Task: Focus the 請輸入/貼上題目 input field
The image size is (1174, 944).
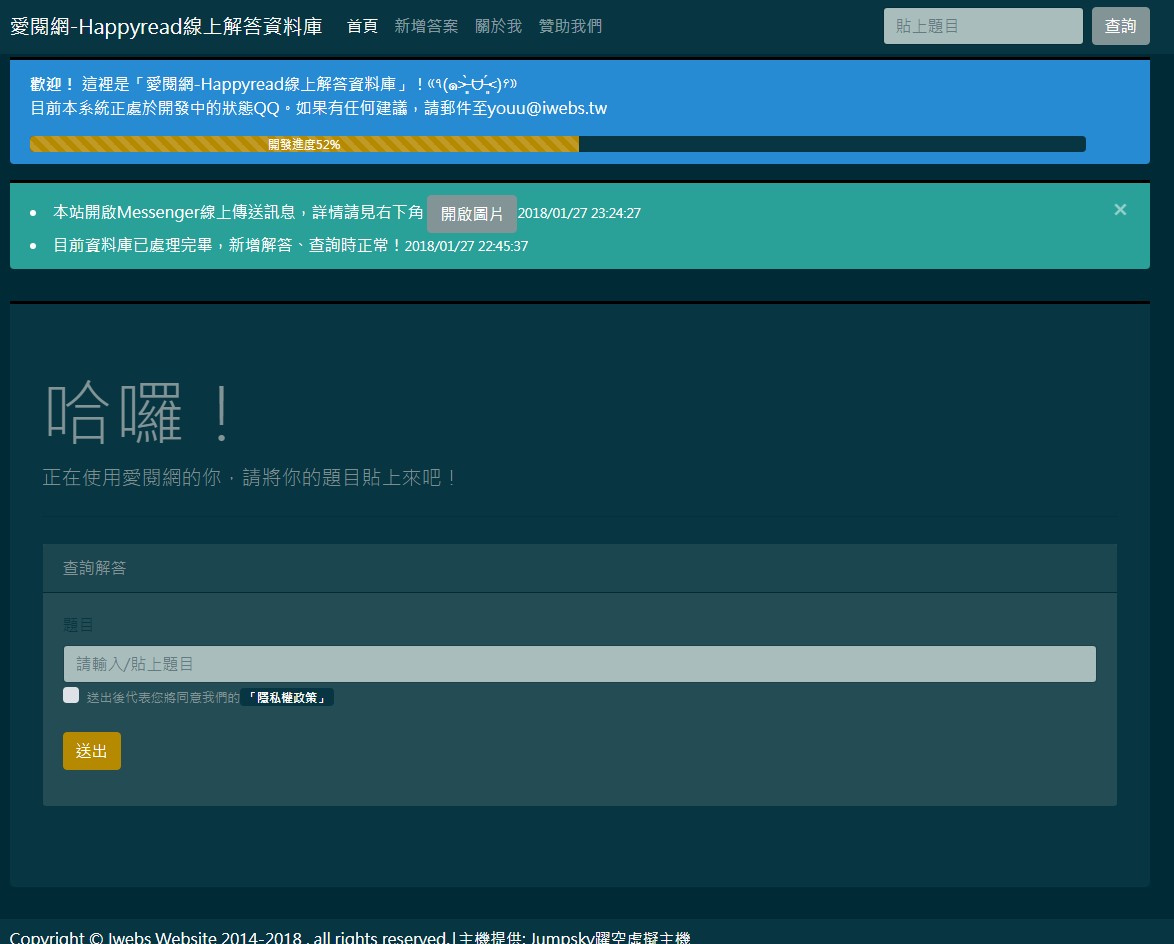Action: 580,664
